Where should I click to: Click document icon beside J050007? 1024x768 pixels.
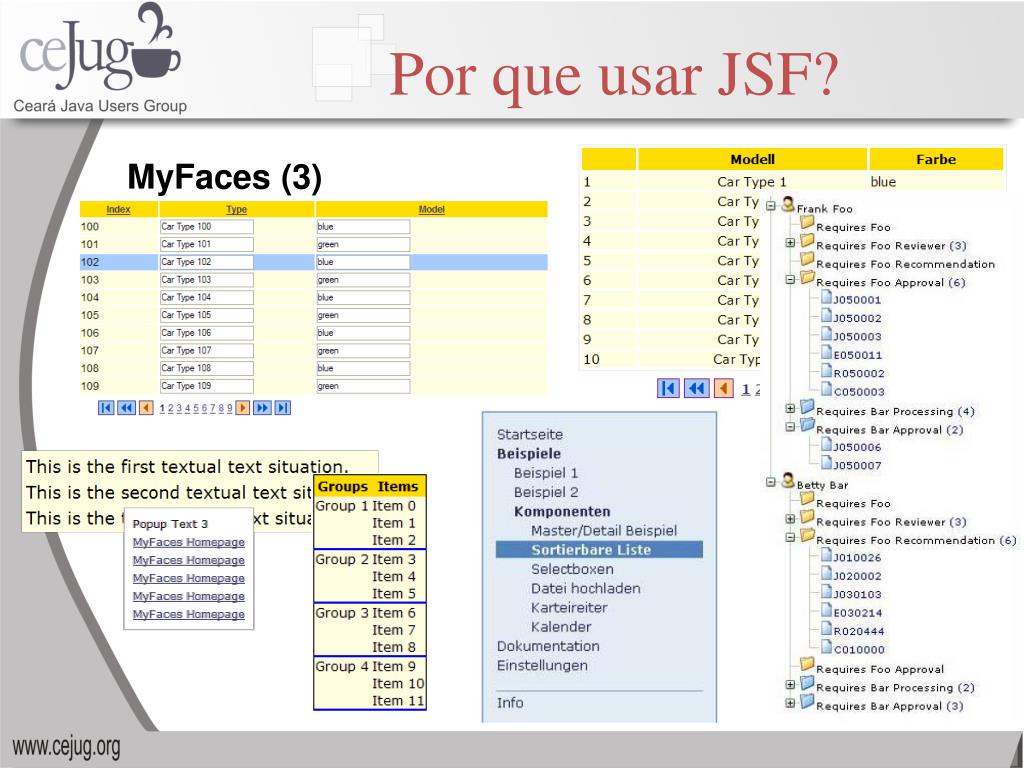[x=826, y=463]
